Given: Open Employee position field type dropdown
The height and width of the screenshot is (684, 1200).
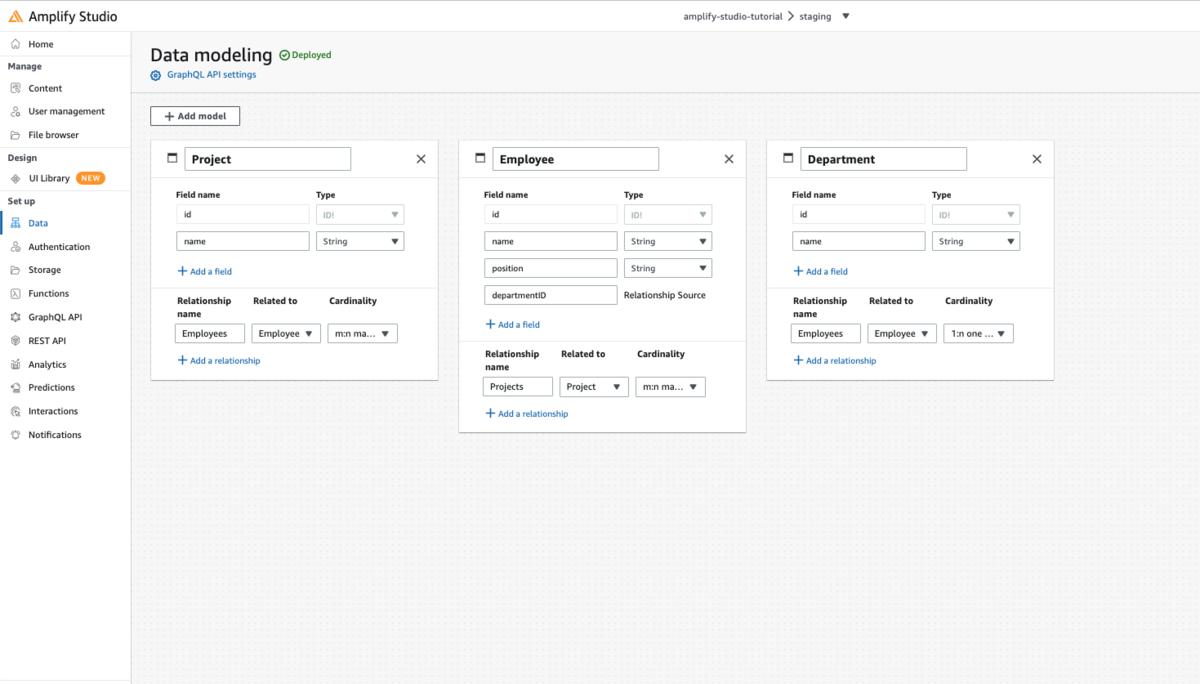Looking at the screenshot, I should coord(668,268).
